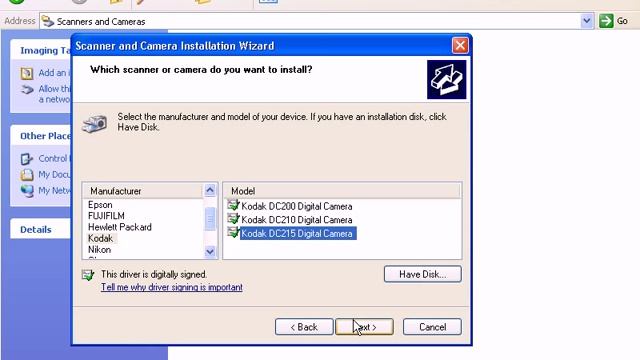
Task: Pick Nikon from the Manufacturer list
Action: click(99, 249)
